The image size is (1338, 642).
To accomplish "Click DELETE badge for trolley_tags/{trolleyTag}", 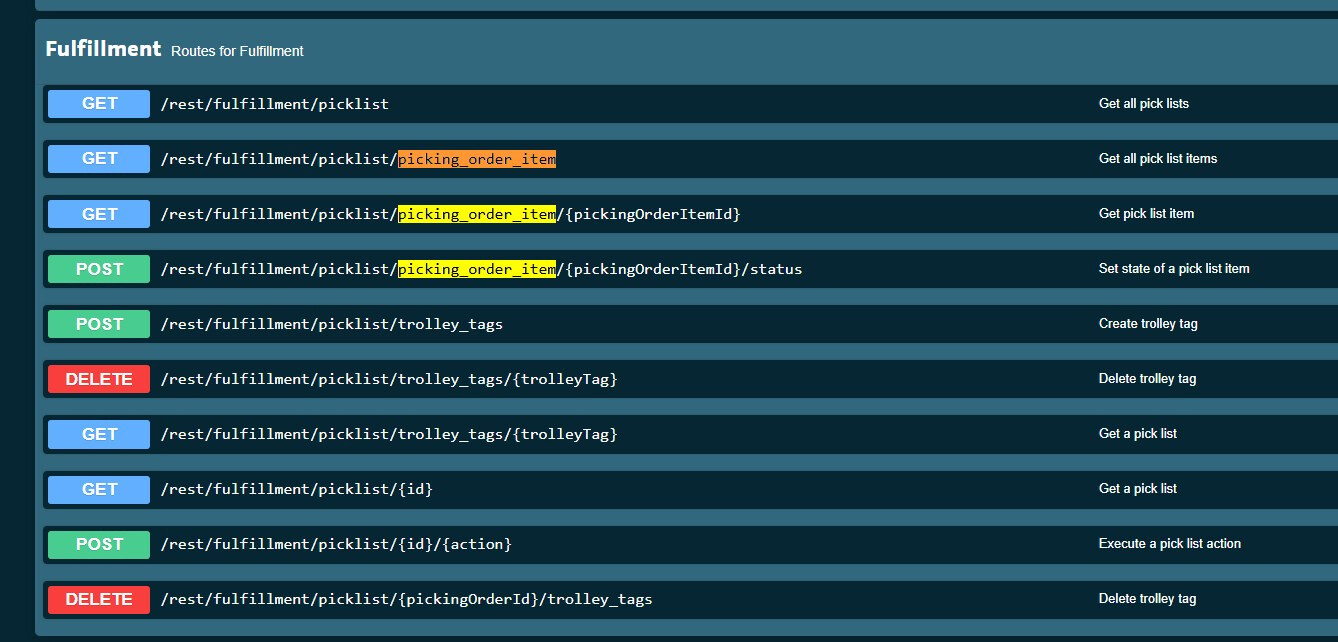I will pyautogui.click(x=99, y=379).
